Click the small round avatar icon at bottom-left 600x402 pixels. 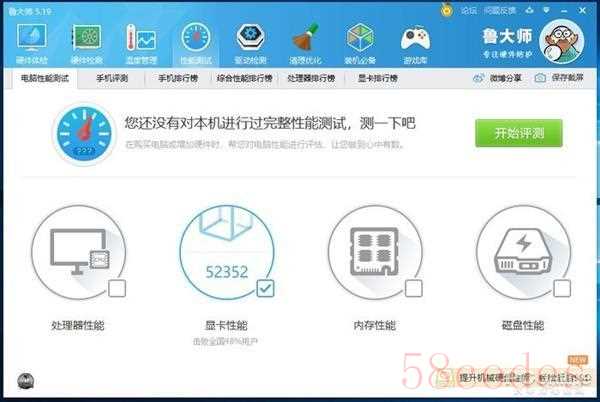[x=26, y=381]
